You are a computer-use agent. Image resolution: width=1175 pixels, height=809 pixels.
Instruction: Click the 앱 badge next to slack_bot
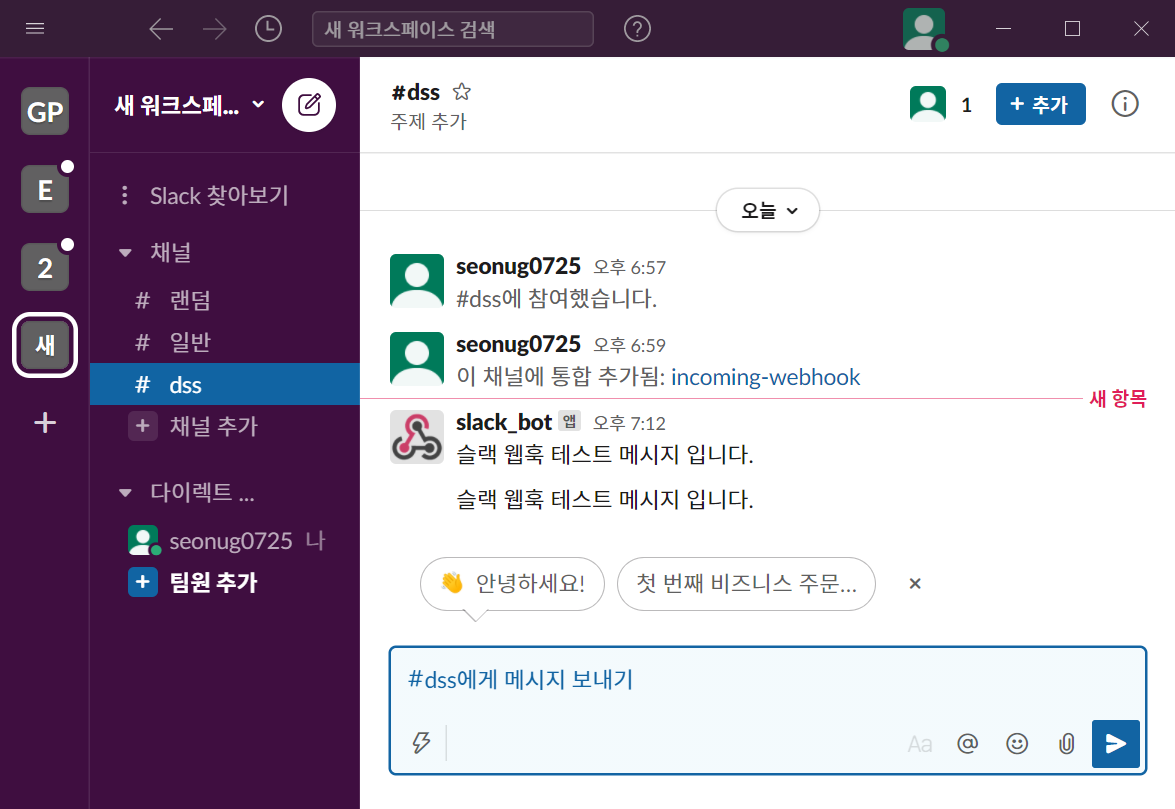pyautogui.click(x=570, y=421)
